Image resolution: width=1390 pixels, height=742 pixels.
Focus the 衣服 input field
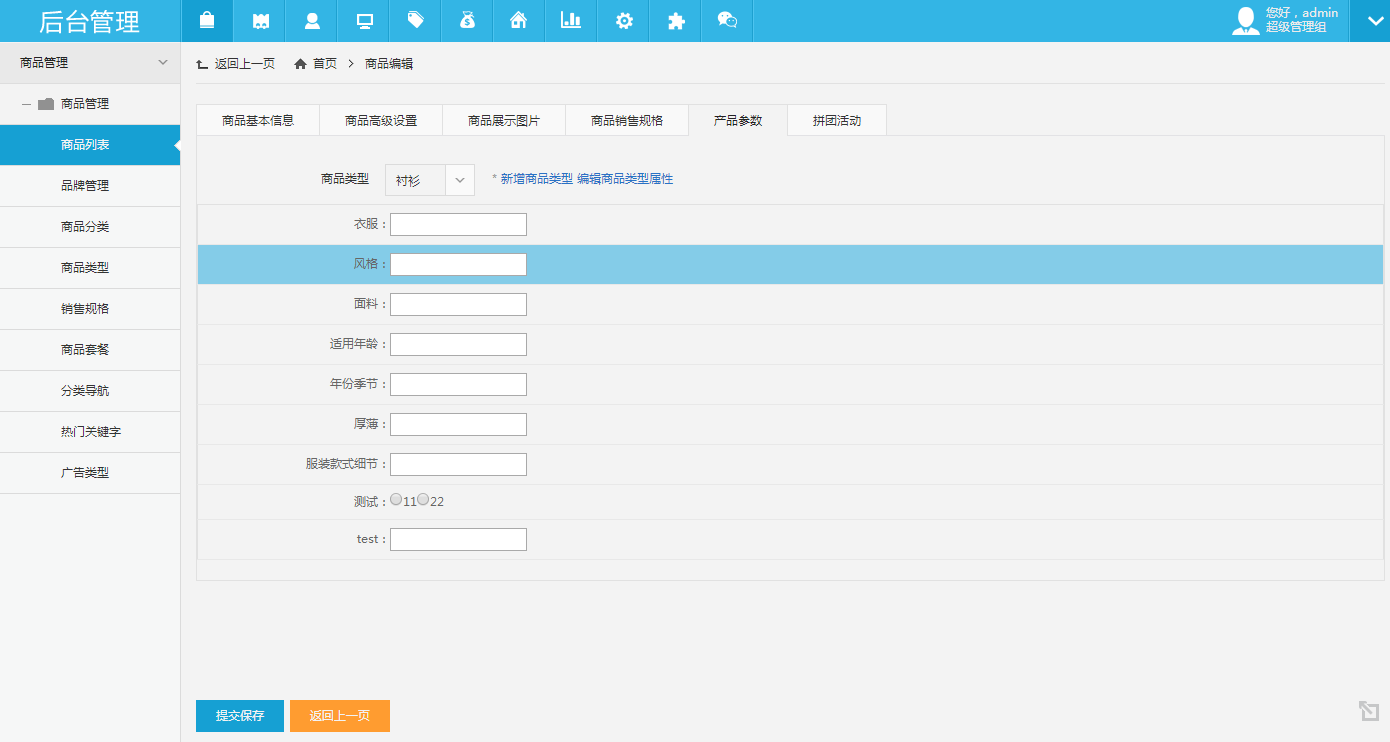458,225
